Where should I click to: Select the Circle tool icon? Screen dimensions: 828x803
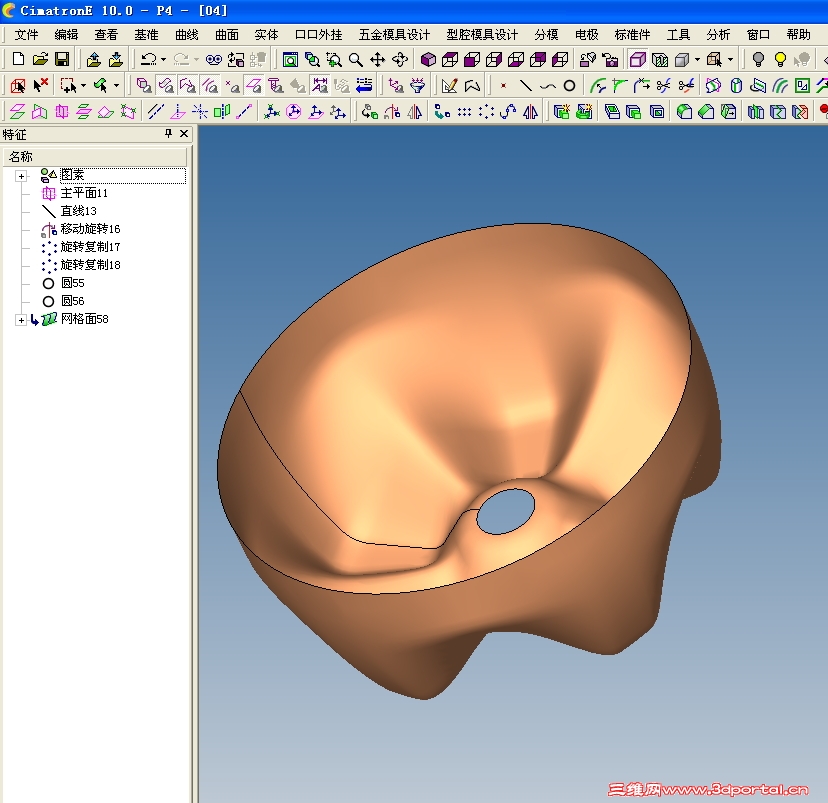[x=569, y=86]
